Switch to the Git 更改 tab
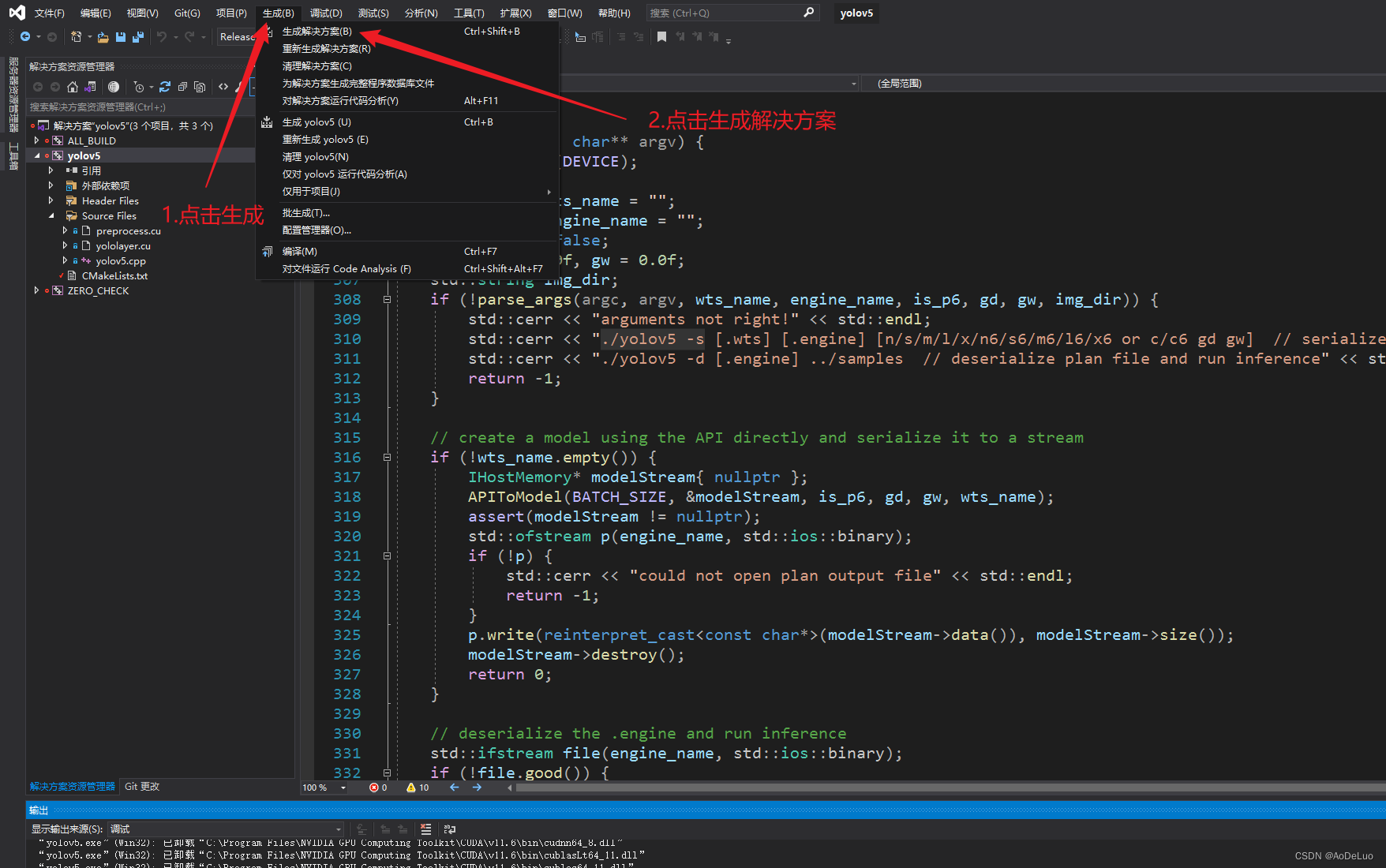The width and height of the screenshot is (1386, 868). 142,787
